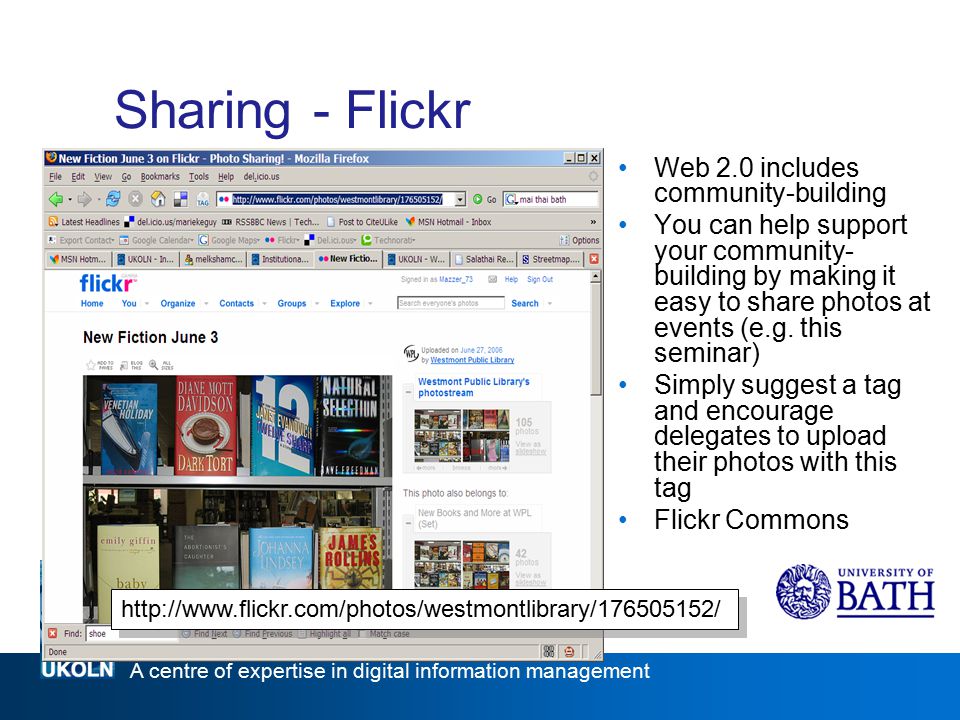Click the green Go button
Viewport: 960px width, 720px height.
(484, 200)
